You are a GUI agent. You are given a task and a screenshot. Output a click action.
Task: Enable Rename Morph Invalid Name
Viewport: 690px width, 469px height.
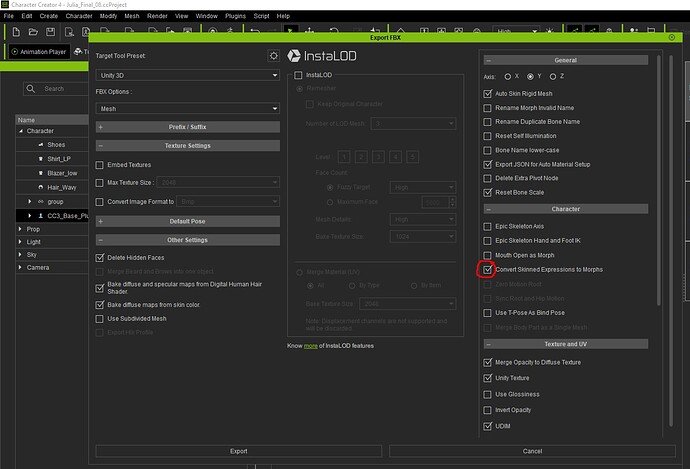(x=487, y=108)
